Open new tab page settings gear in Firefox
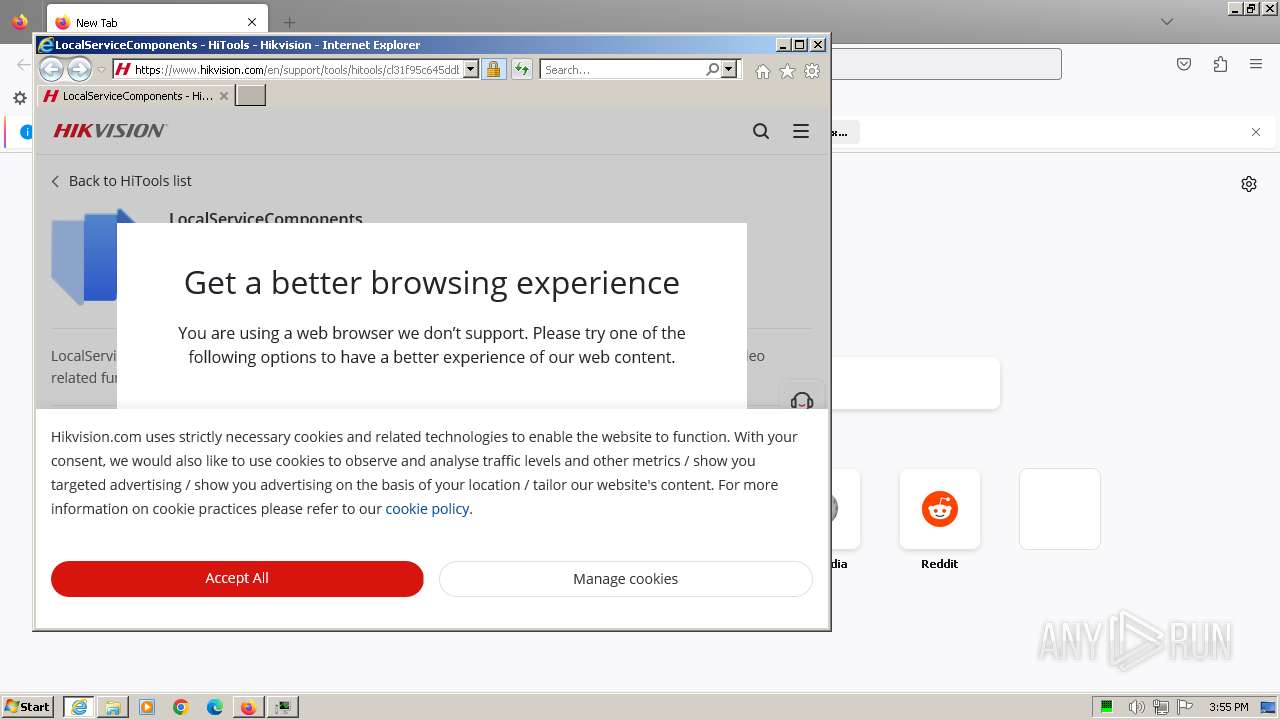The width and height of the screenshot is (1280, 720). pos(1249,184)
